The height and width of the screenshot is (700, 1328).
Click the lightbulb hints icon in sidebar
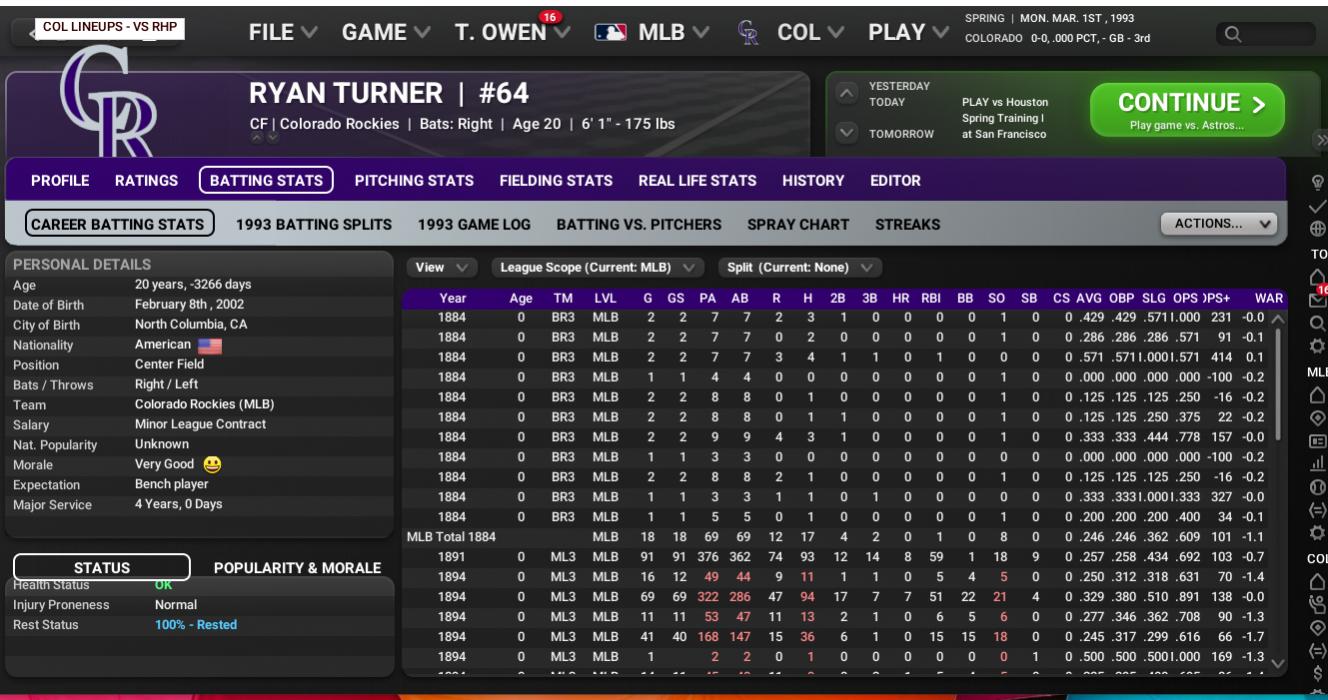coord(1318,182)
